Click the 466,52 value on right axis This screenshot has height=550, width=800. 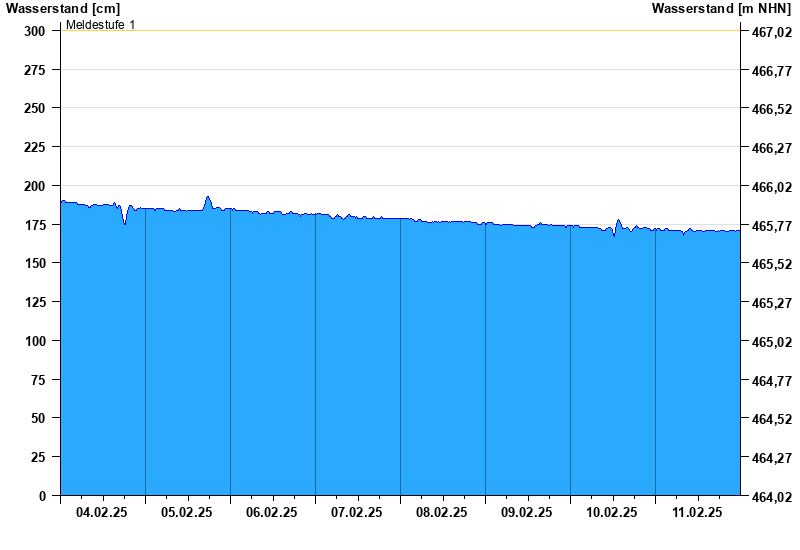(772, 109)
